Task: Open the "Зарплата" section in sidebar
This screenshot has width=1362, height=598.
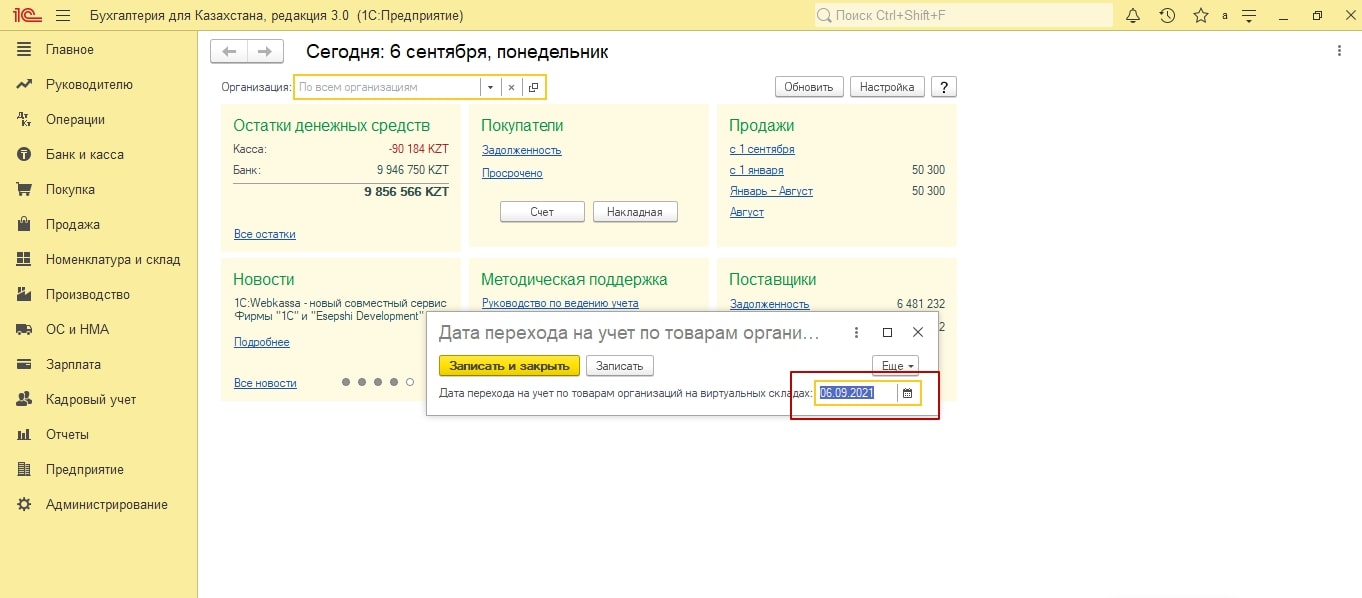Action: (73, 365)
